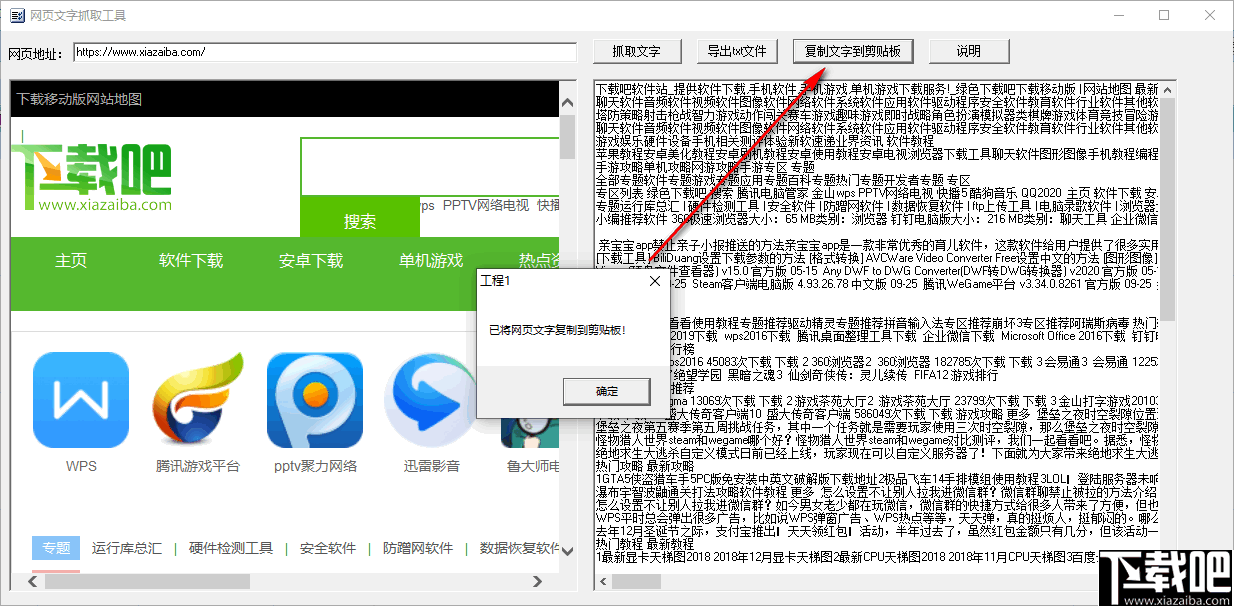Open the 数据恢复软件 link
This screenshot has height=606, width=1234.
[x=519, y=548]
